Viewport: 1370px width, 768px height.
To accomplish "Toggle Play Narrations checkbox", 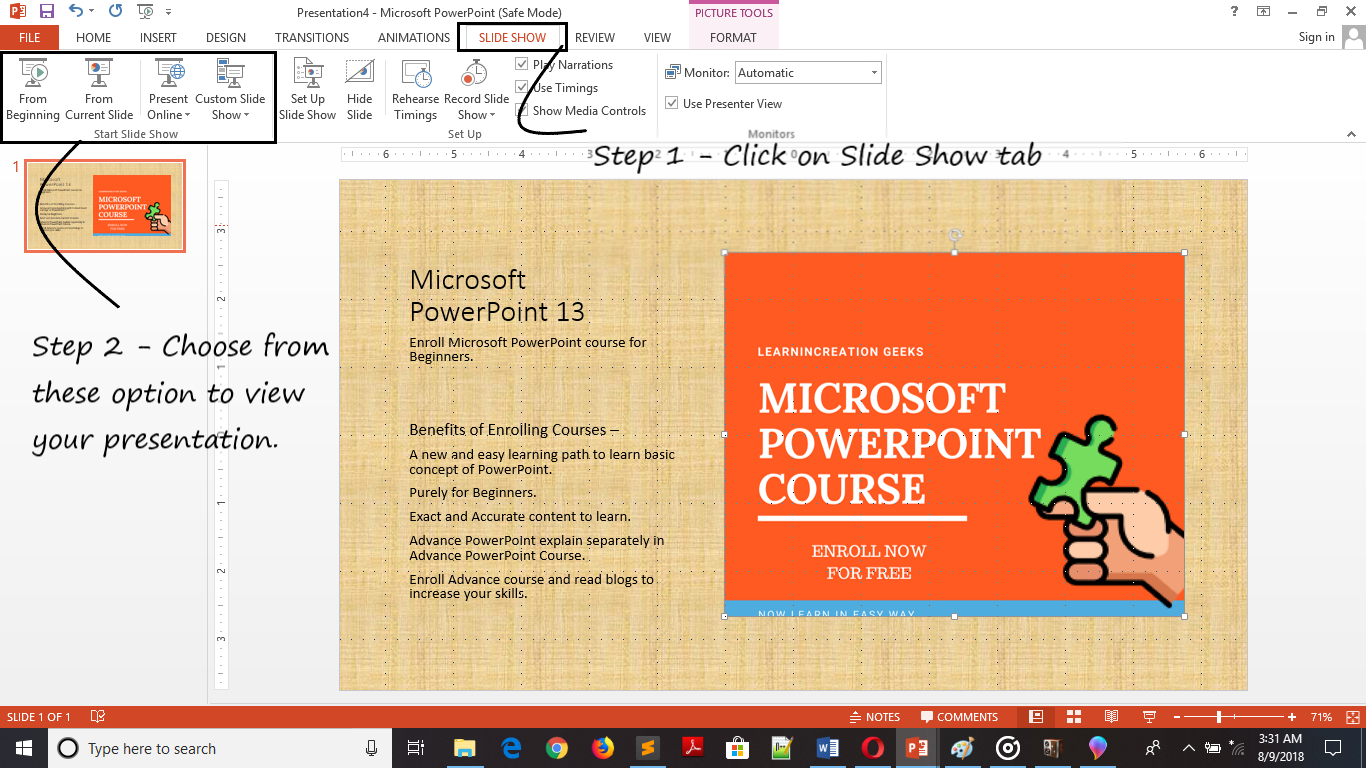I will point(522,65).
